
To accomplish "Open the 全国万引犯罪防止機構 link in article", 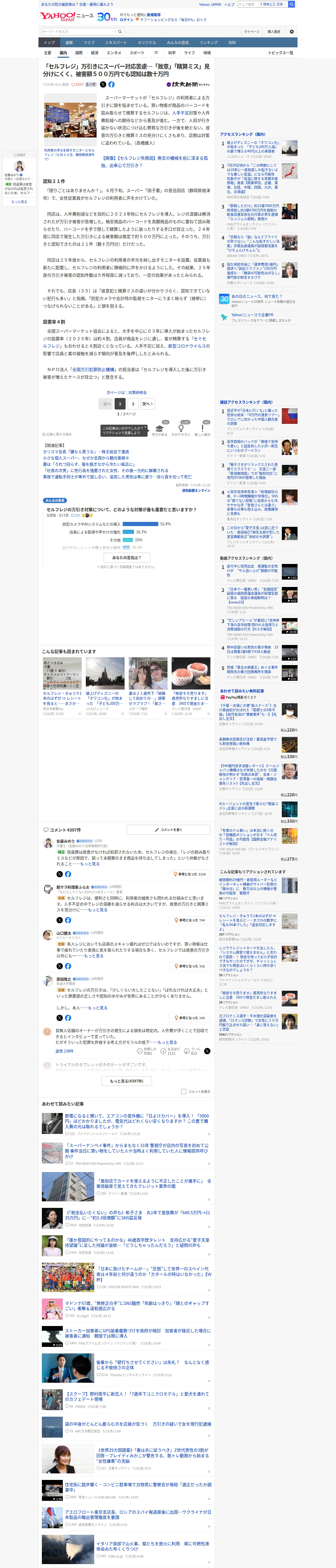I will point(93,370).
